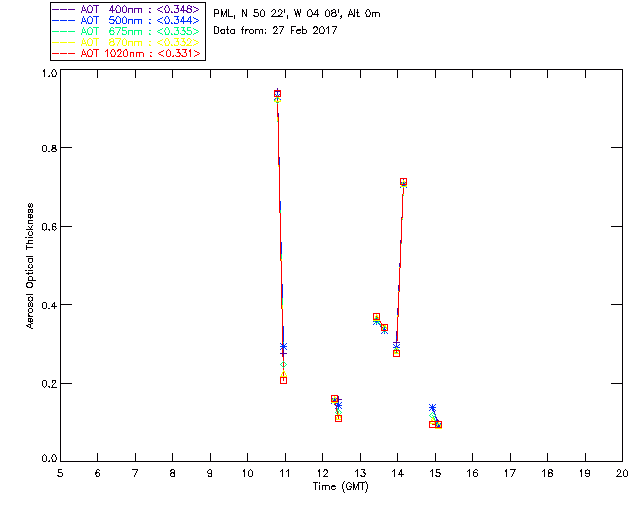Viewport: 640px width, 512px height.
Task: Click the 0.2 tick label on y-axis
Action: click(x=49, y=384)
